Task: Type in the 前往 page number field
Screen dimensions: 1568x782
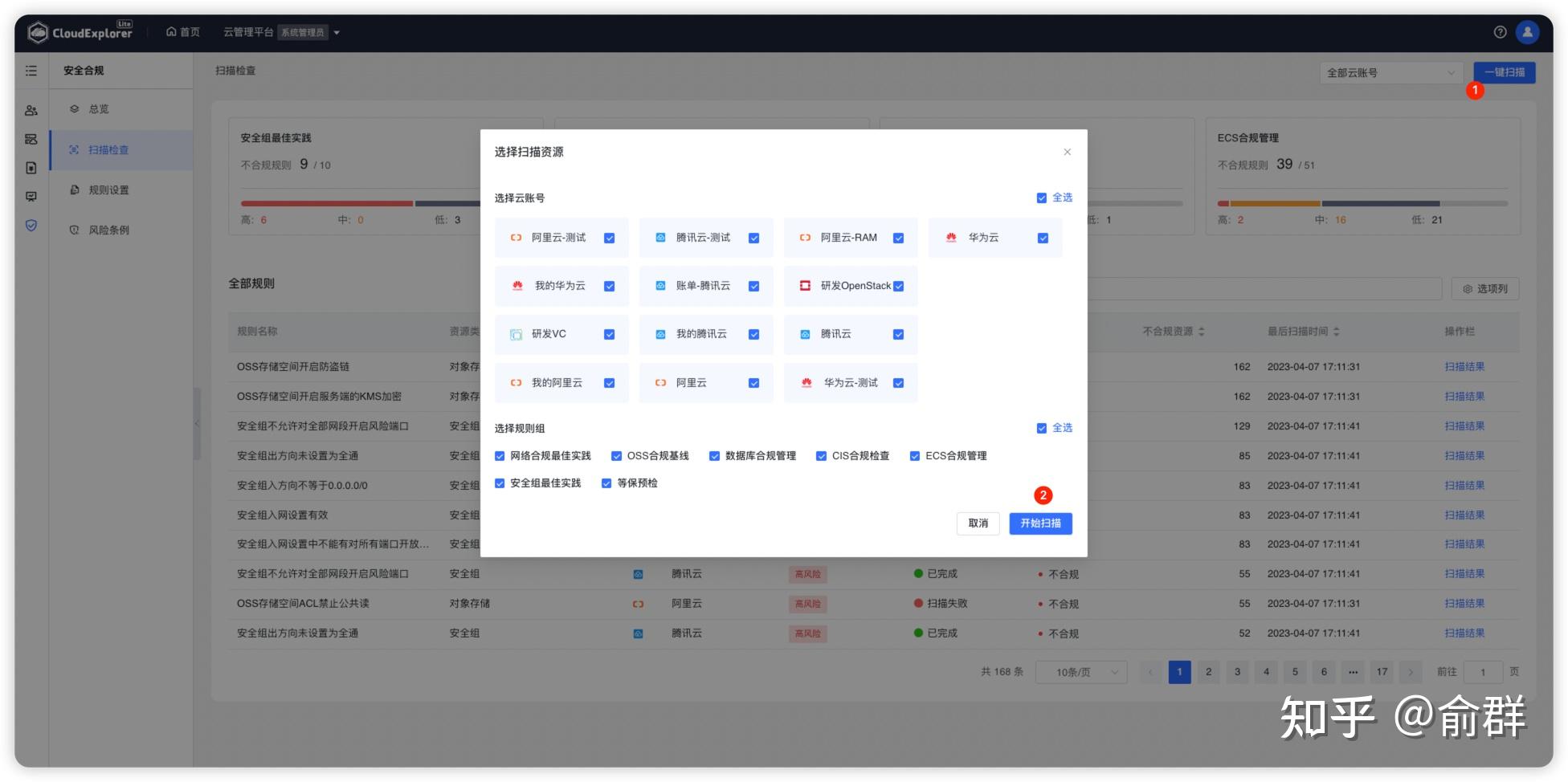Action: [x=1482, y=672]
